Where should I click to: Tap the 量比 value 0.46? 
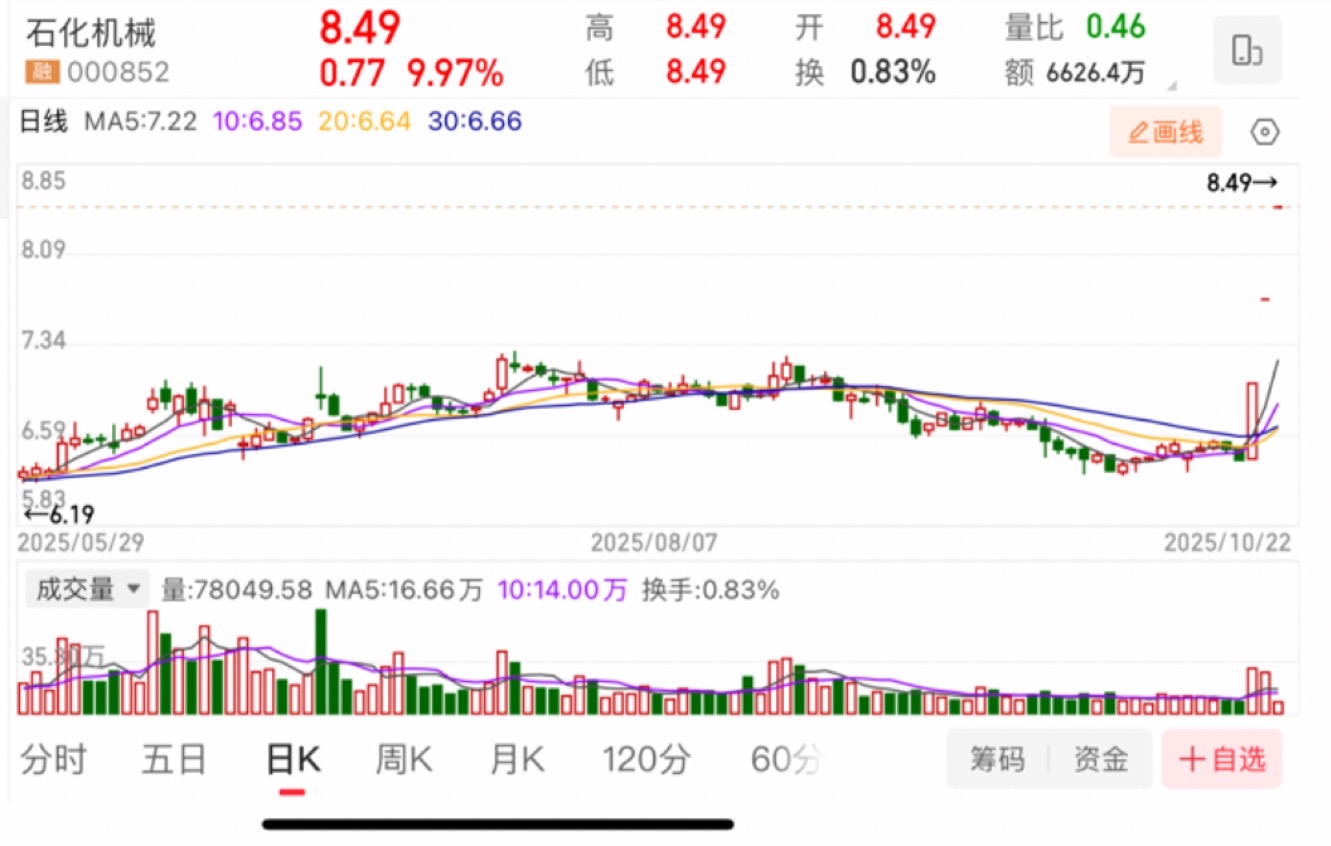(1116, 27)
